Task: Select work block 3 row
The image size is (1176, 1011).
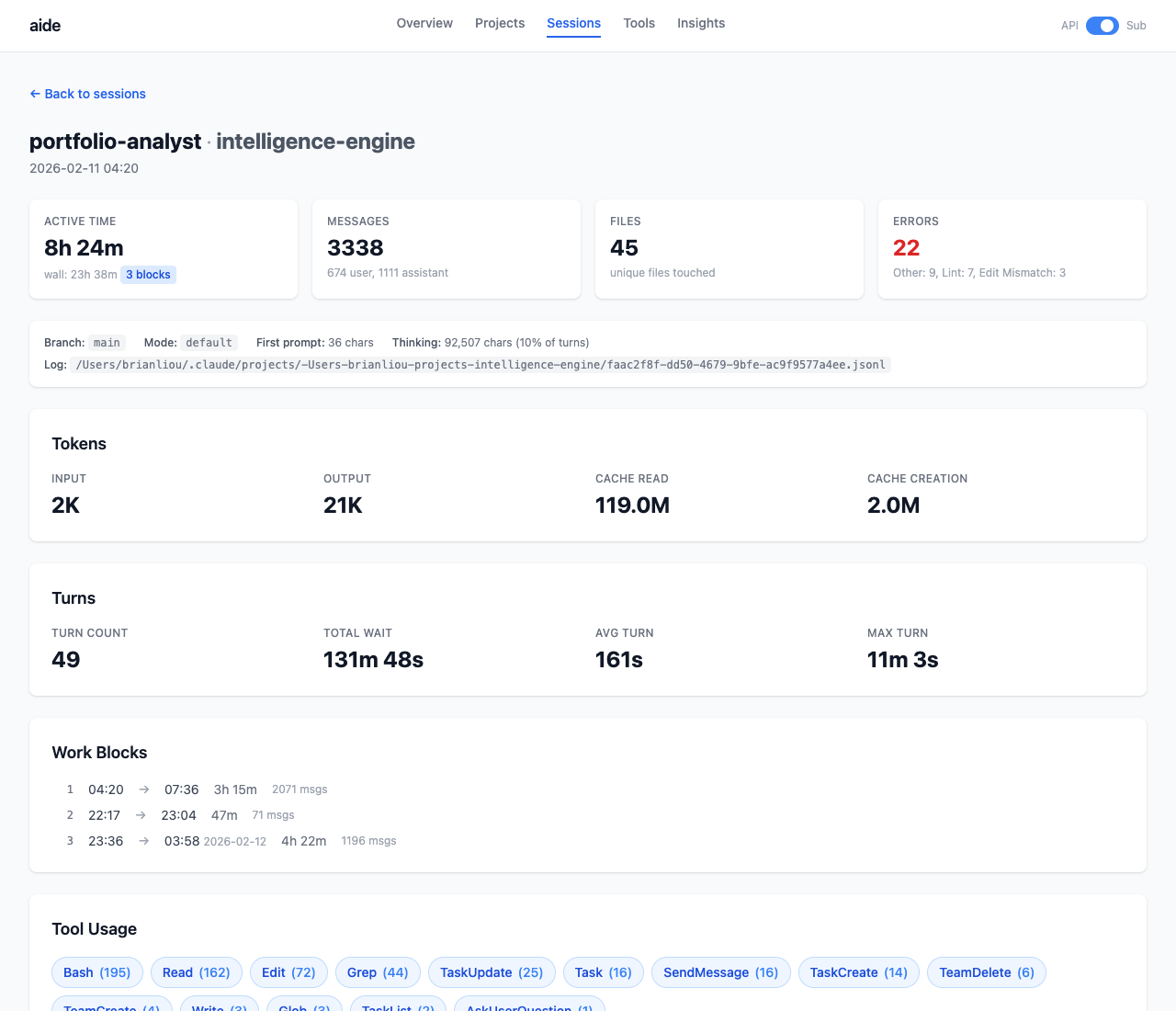Action: [x=232, y=841]
